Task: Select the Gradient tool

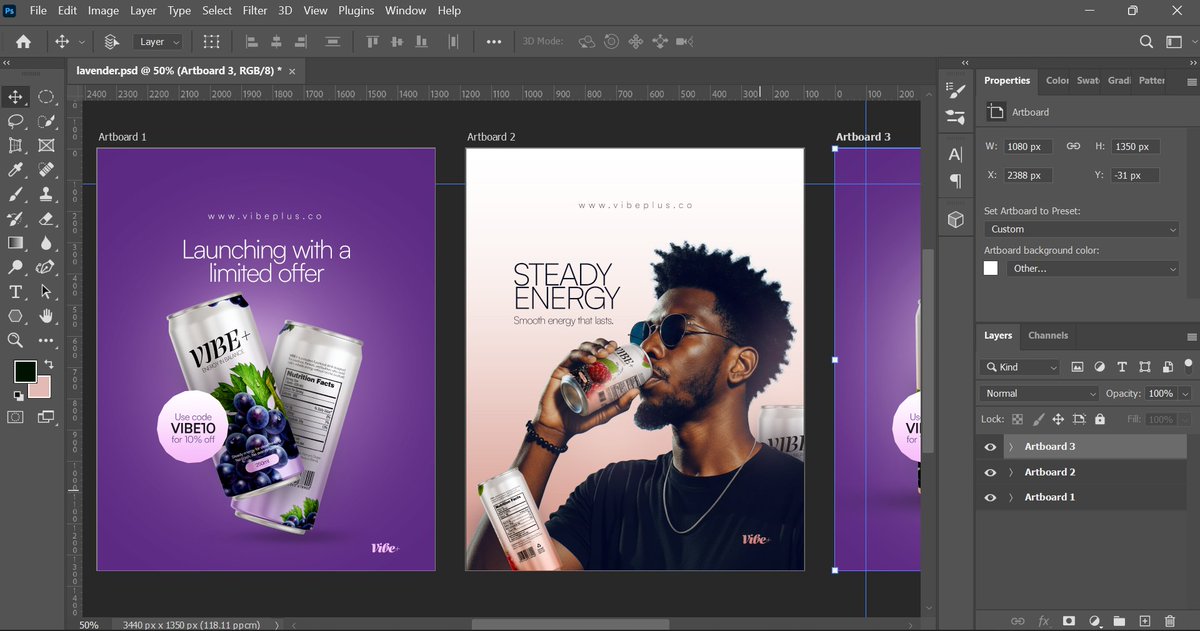Action: click(x=16, y=243)
